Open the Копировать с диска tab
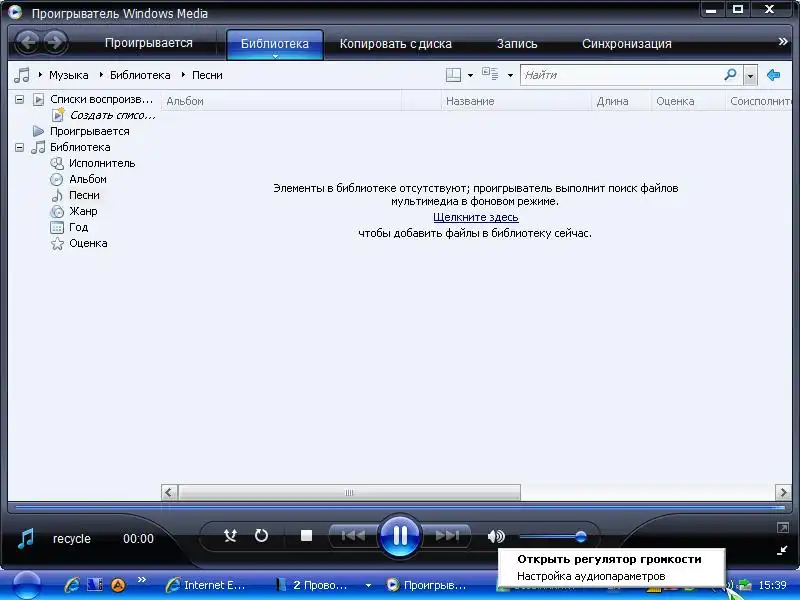 (x=395, y=44)
